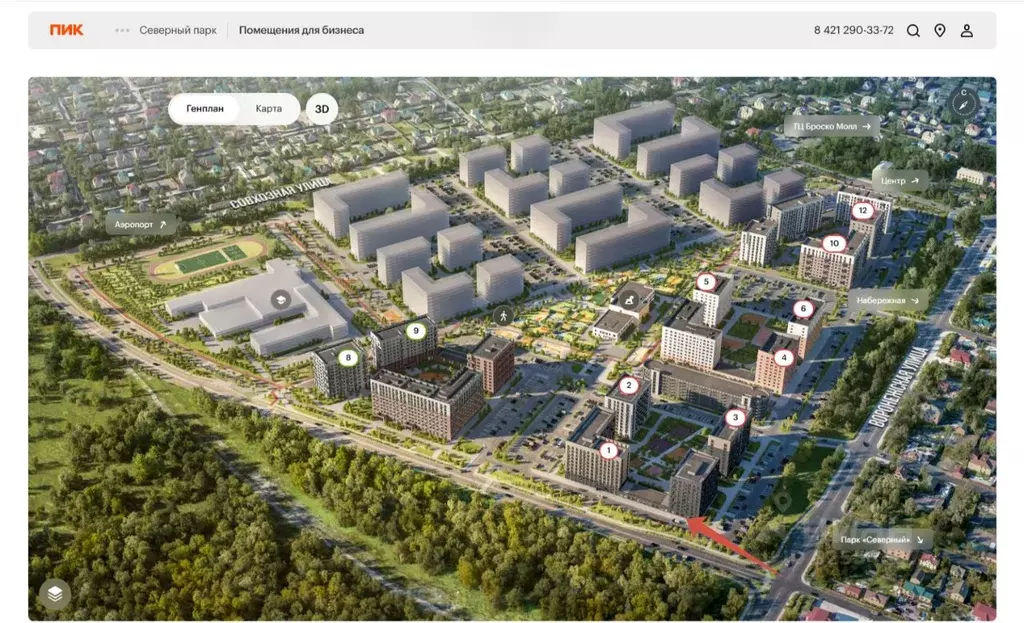Click the compass icon on the map
The height and width of the screenshot is (623, 1024).
[963, 103]
